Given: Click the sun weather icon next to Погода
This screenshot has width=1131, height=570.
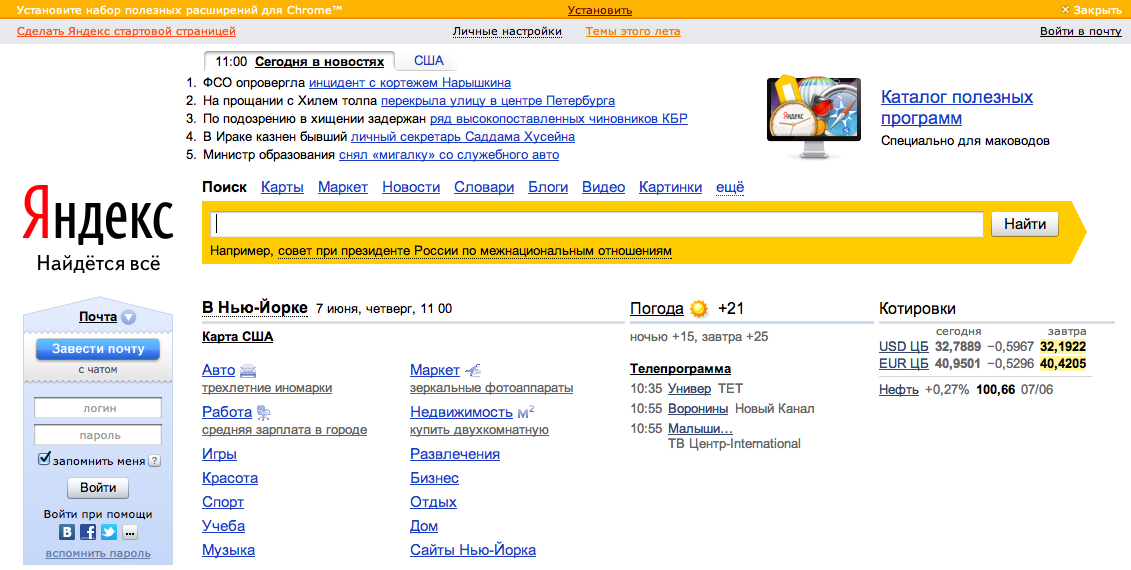Looking at the screenshot, I should click(x=698, y=309).
